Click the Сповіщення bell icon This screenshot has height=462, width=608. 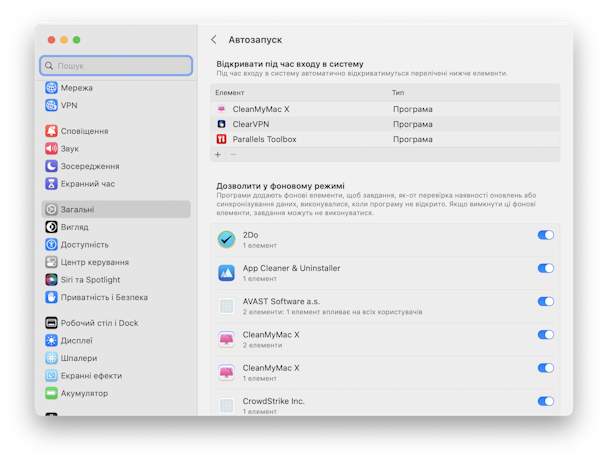(51, 131)
